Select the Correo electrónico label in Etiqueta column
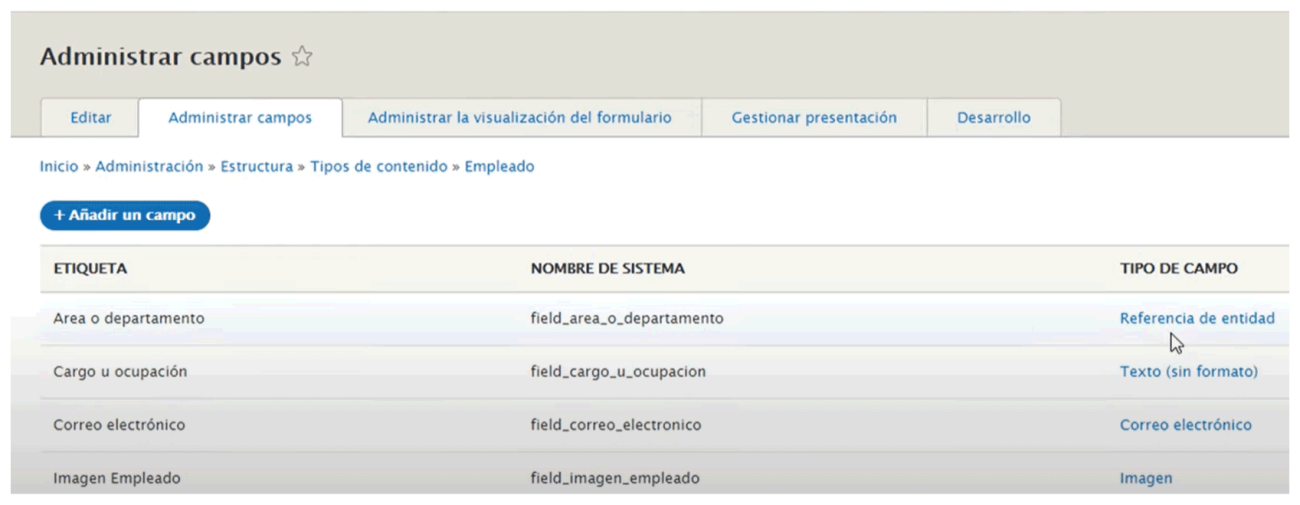The image size is (1300, 505). (x=119, y=425)
